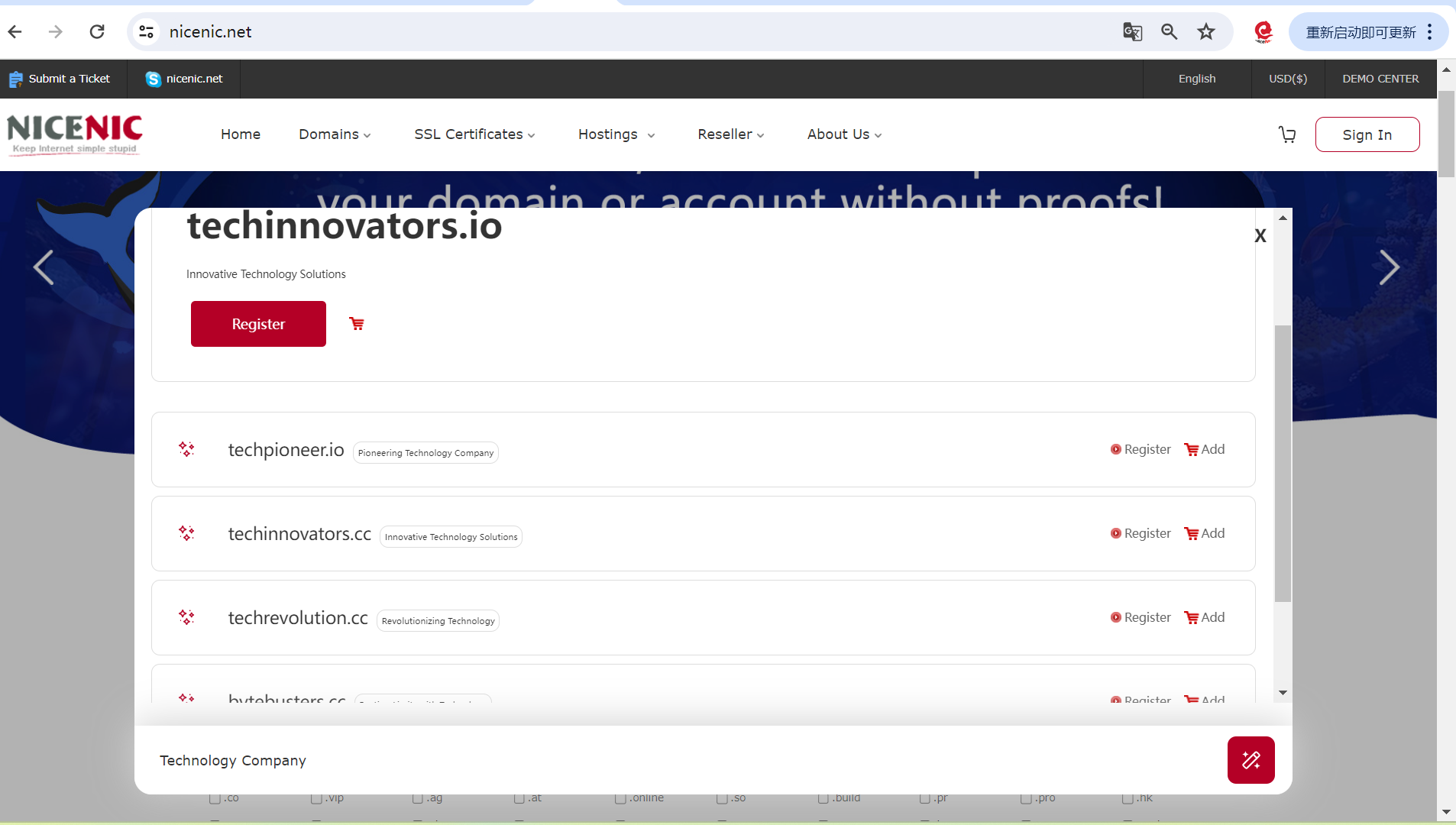Image resolution: width=1456 pixels, height=825 pixels.
Task: Check the .co extension checkbox
Action: (x=215, y=798)
